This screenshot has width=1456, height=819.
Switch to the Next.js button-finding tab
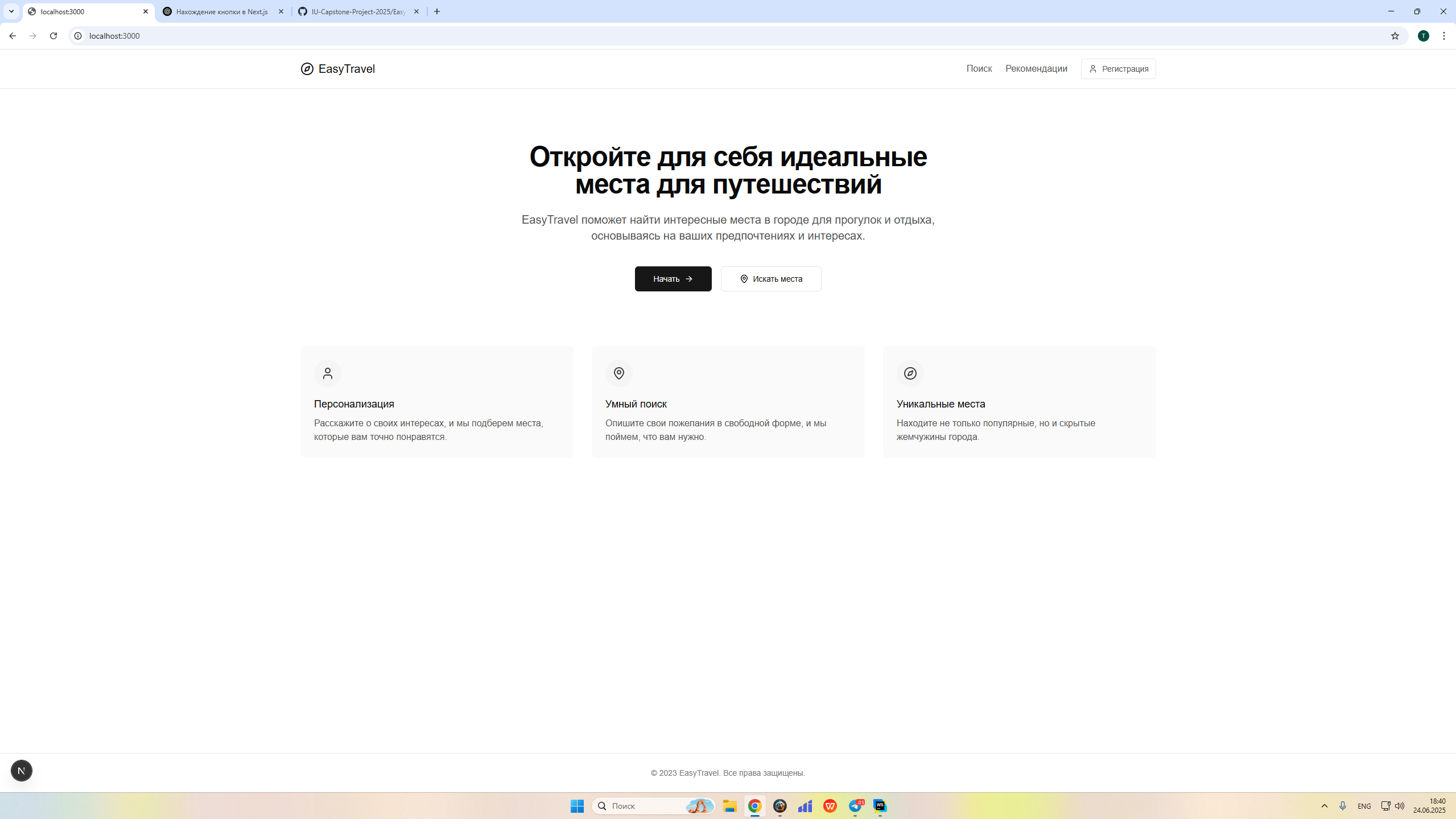tap(222, 11)
